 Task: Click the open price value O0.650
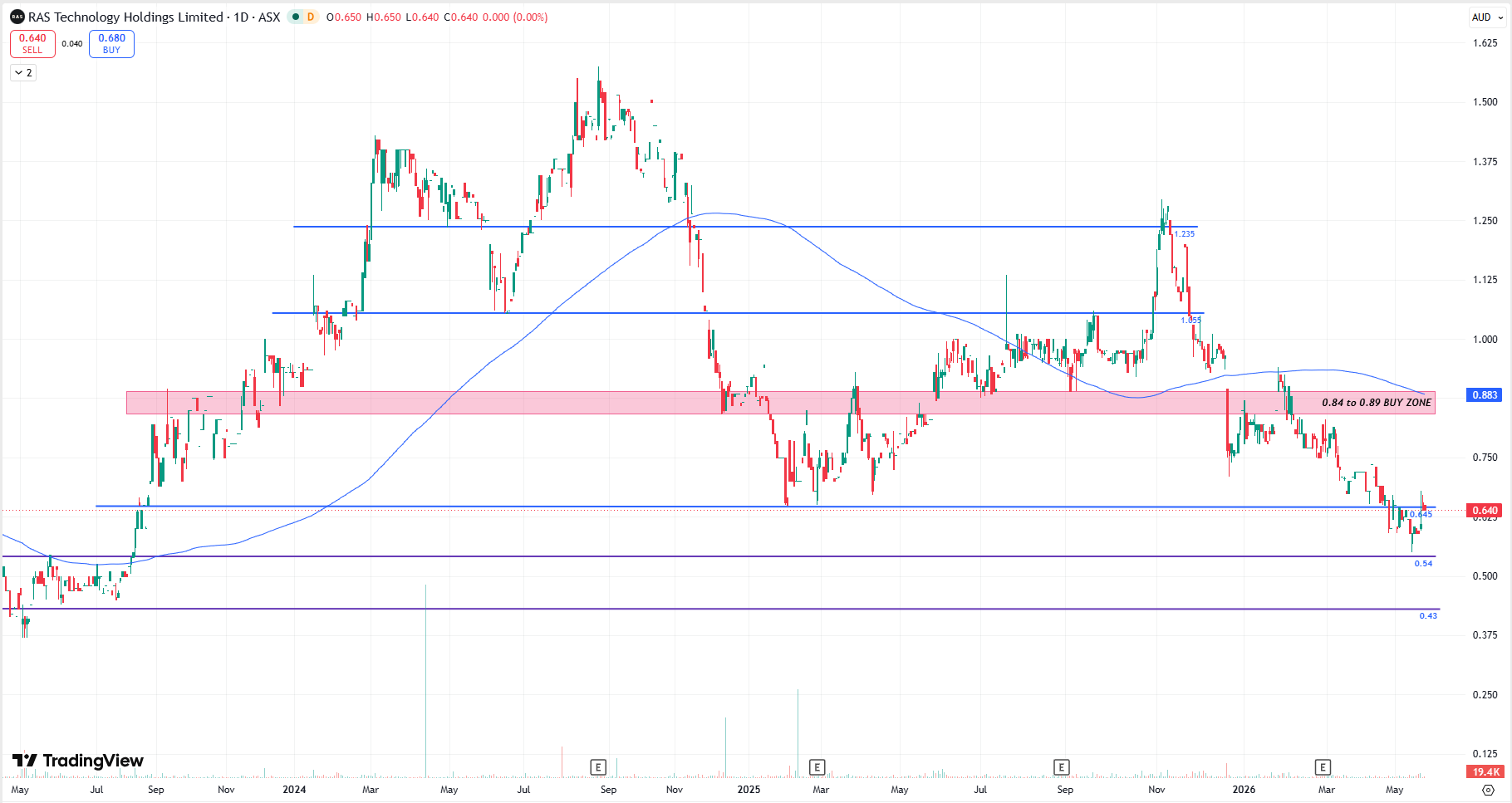point(344,17)
